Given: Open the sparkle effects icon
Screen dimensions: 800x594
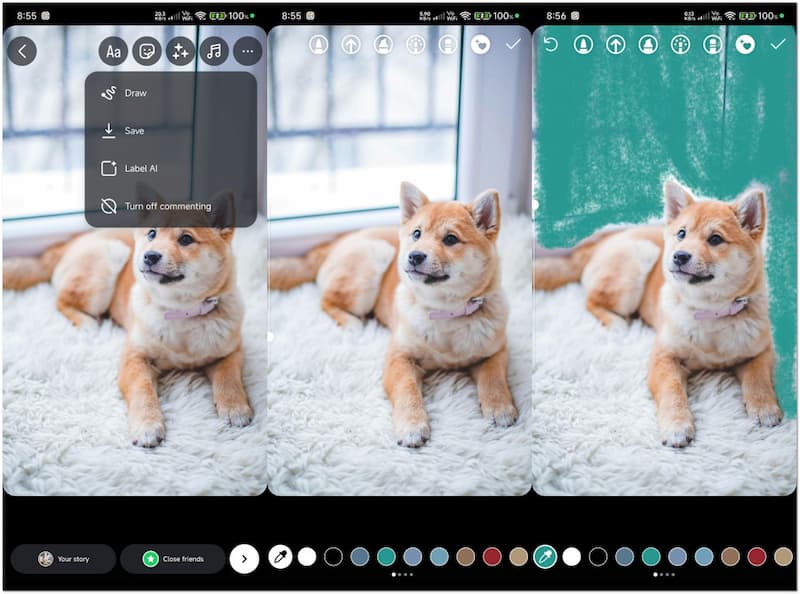Looking at the screenshot, I should pos(180,51).
